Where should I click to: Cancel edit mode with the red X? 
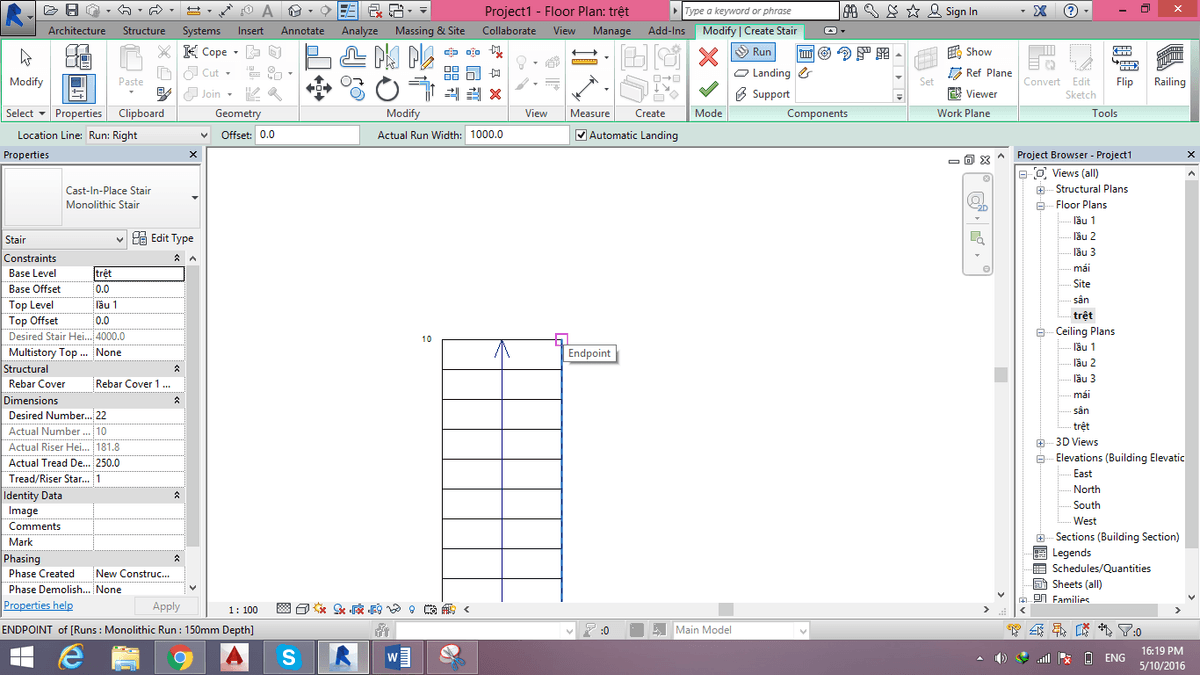pos(708,58)
